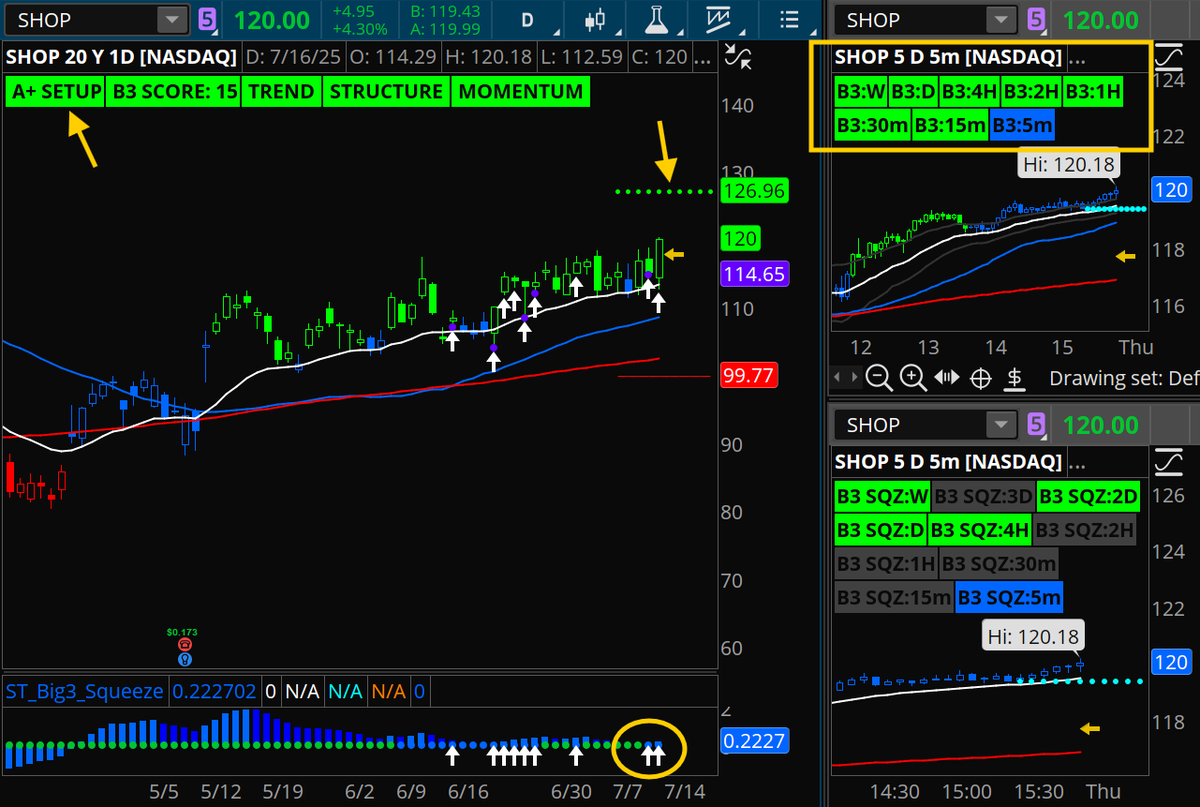1200x807 pixels.
Task: Select the crosshair cursor icon
Action: click(x=980, y=378)
